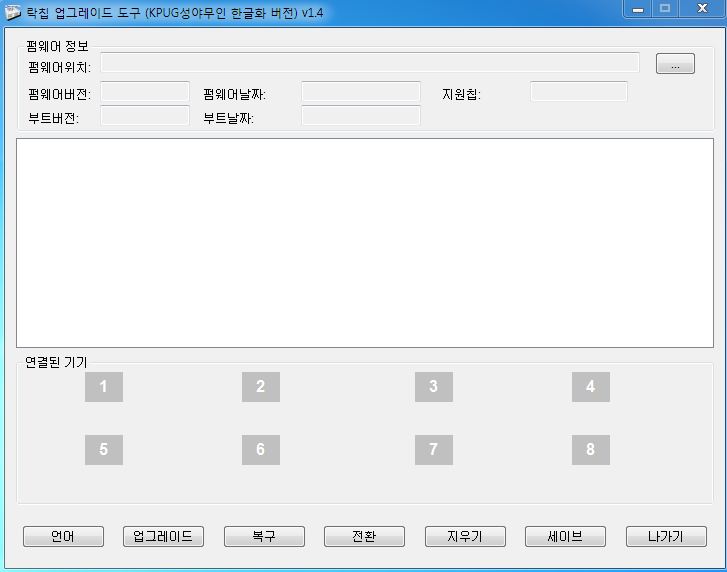Click inside the large white log area
Screen dimensions: 727x572
365,243
